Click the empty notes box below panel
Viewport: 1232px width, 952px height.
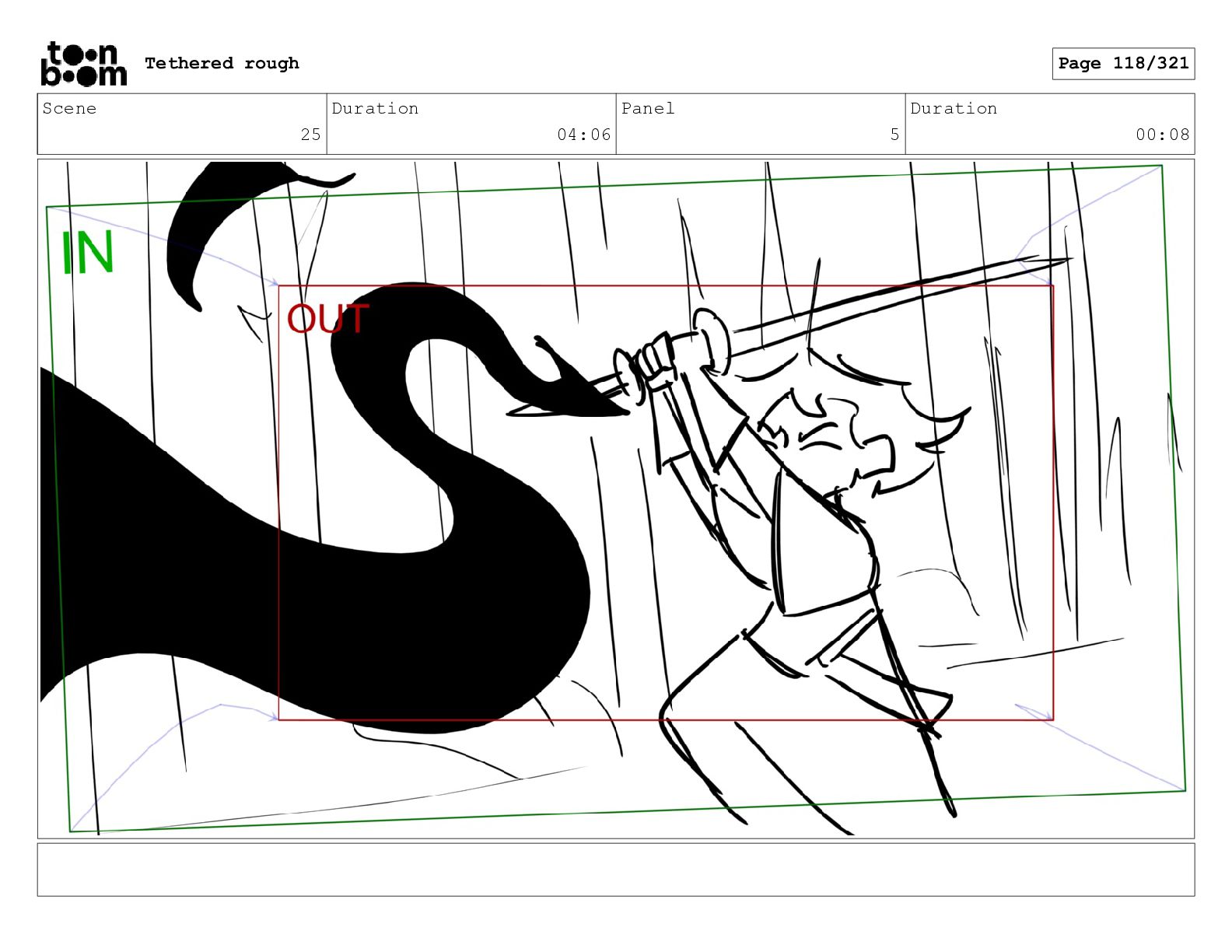616,870
